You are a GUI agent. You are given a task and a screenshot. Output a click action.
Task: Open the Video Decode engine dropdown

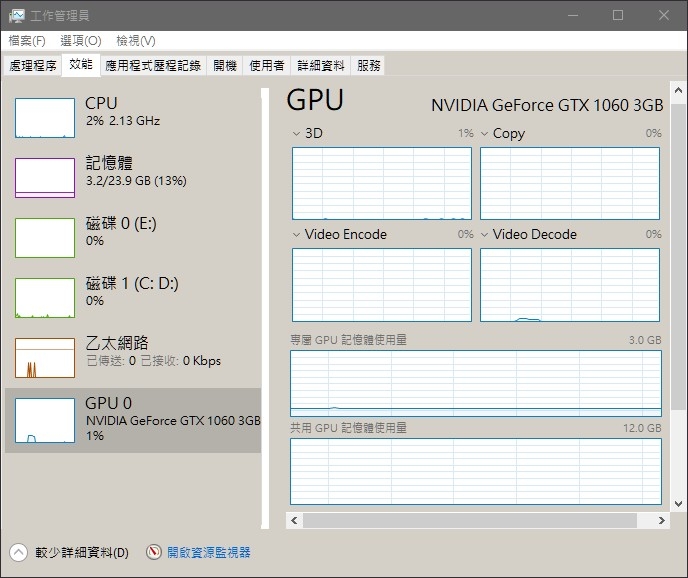(x=484, y=235)
